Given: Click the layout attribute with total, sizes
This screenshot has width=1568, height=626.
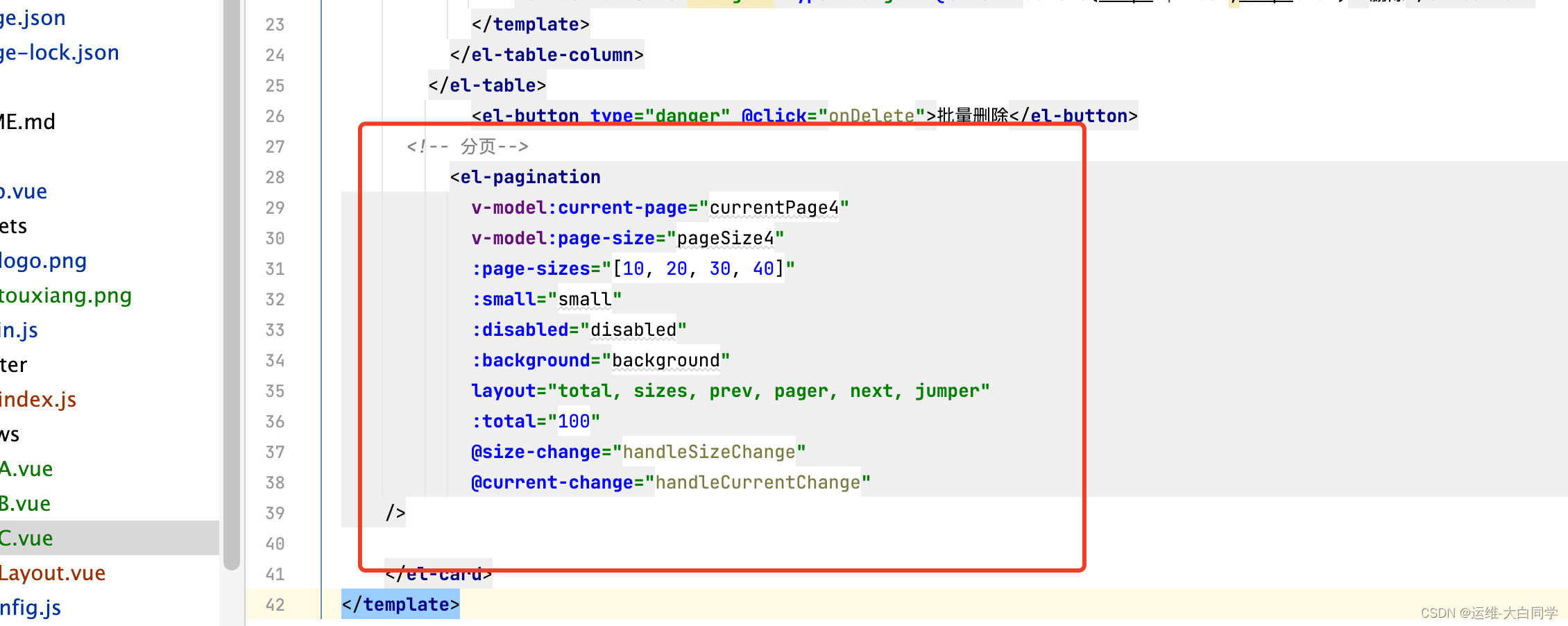Looking at the screenshot, I should [x=731, y=391].
